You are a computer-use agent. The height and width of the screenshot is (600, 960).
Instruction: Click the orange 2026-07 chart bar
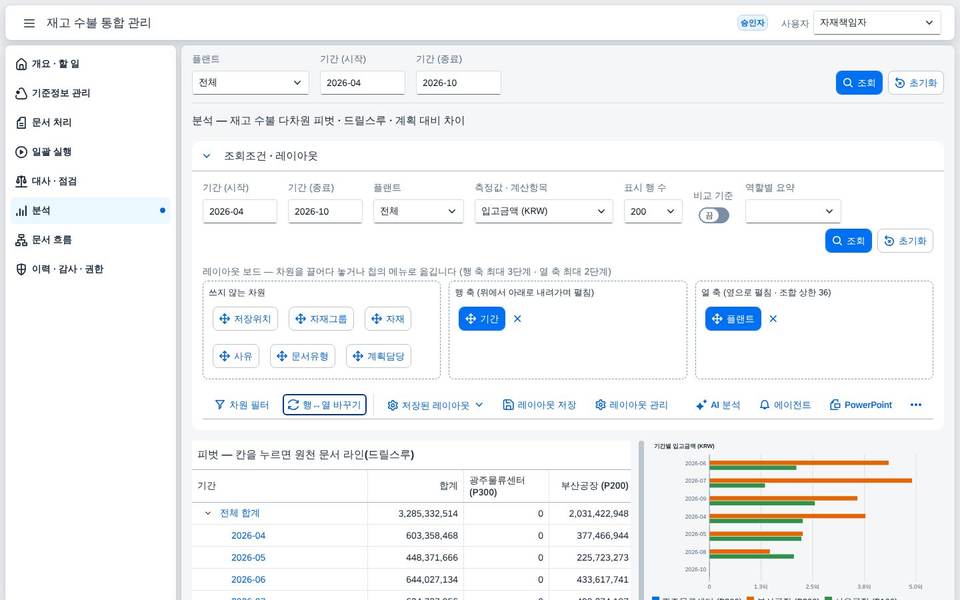[x=810, y=481]
